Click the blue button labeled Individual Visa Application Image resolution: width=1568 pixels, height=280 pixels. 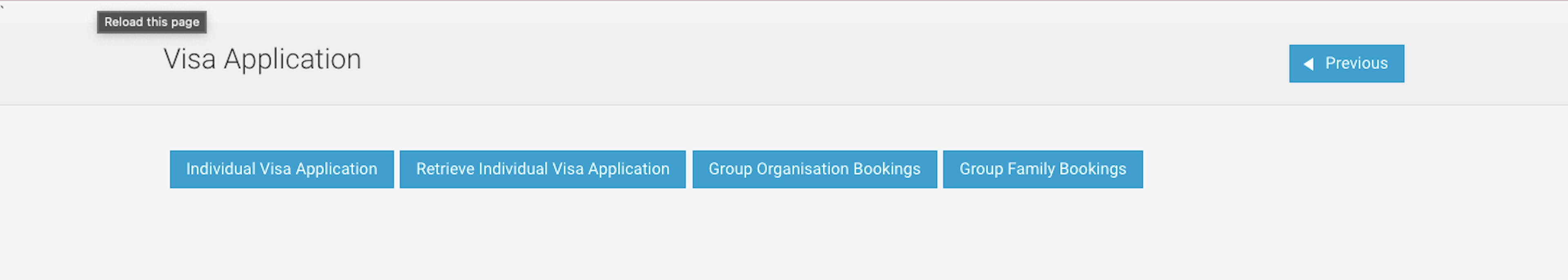click(x=282, y=169)
